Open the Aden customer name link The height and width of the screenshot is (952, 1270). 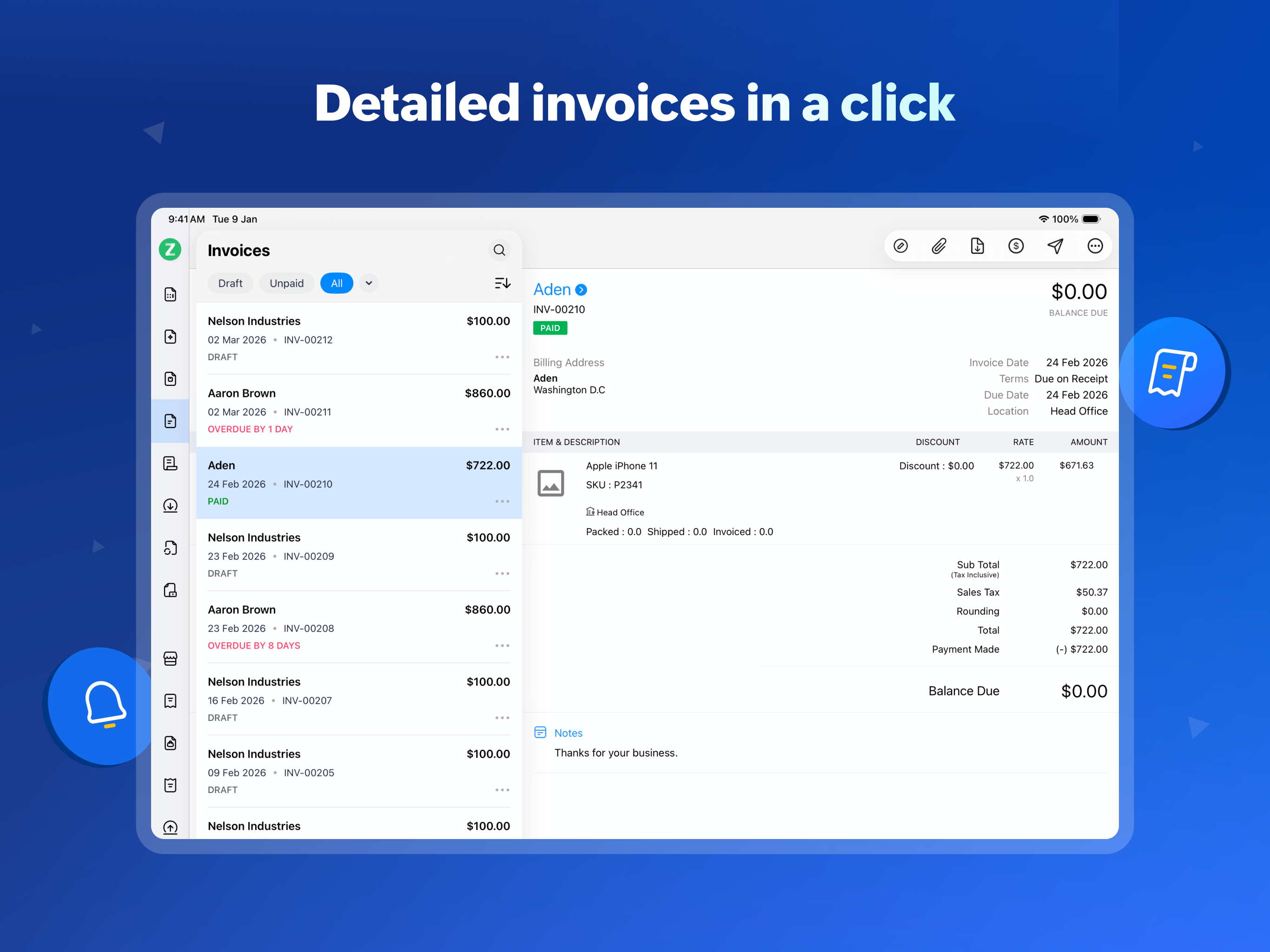552,290
